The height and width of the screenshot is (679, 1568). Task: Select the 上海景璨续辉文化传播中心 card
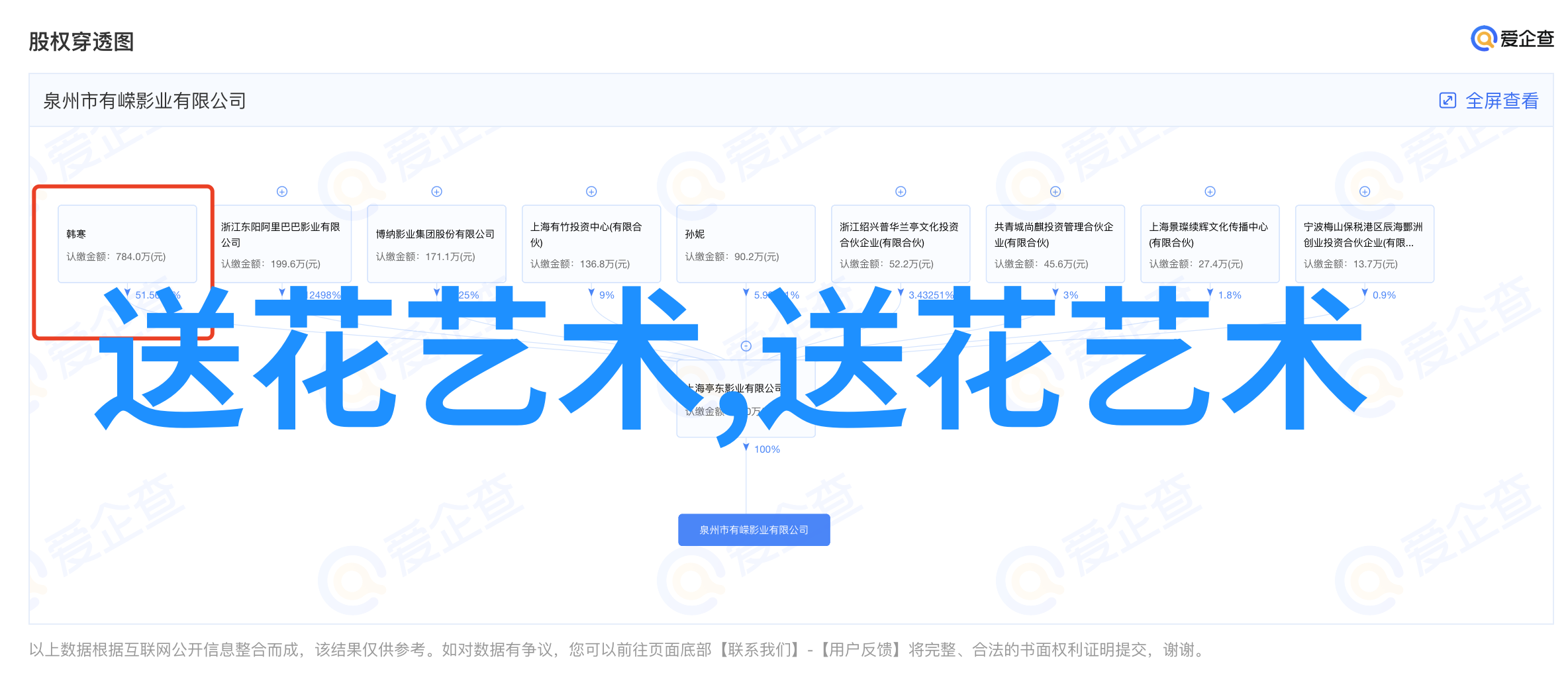pos(1210,244)
